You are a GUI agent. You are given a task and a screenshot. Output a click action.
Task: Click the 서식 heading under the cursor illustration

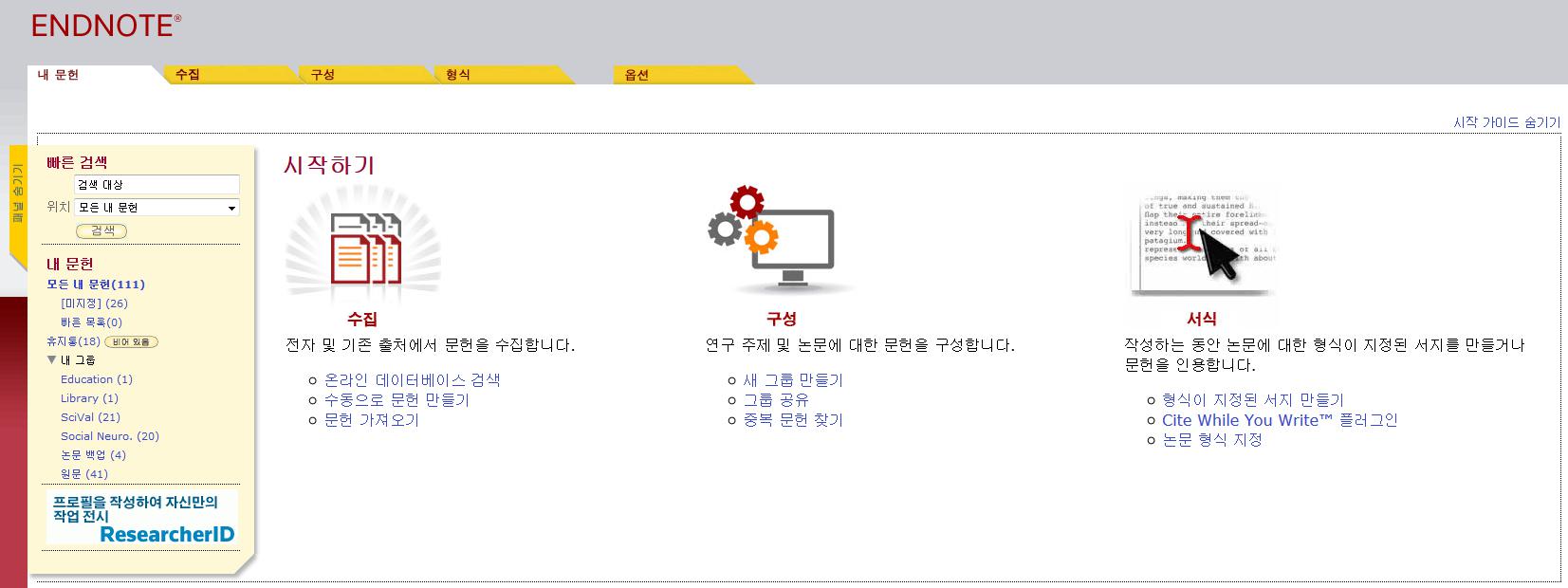[x=1202, y=320]
